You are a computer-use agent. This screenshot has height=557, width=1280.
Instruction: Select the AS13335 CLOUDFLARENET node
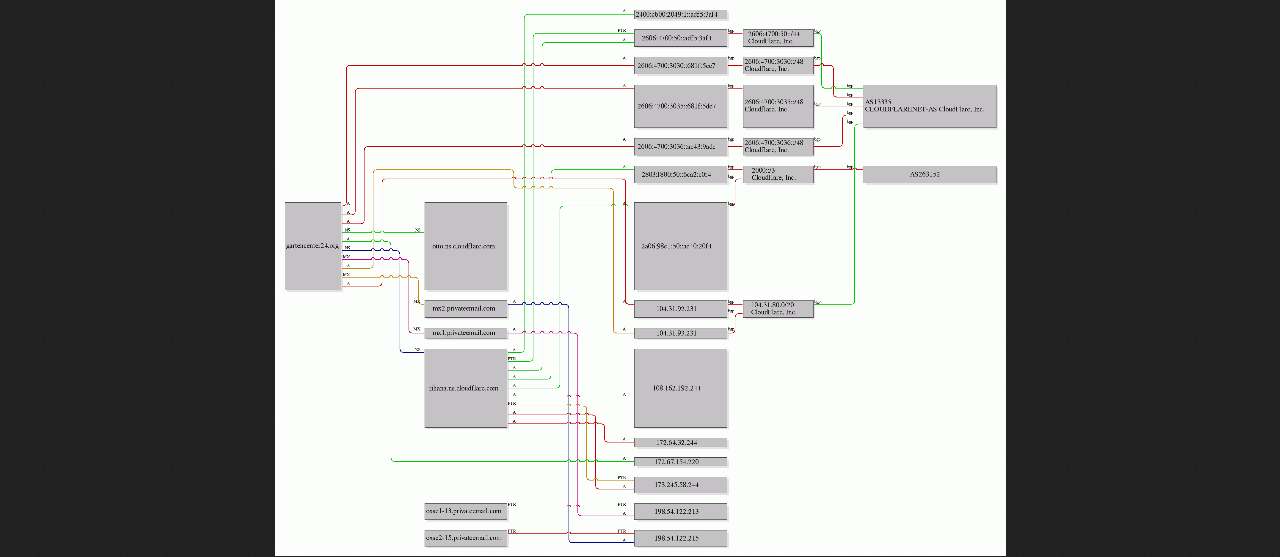[x=930, y=106]
